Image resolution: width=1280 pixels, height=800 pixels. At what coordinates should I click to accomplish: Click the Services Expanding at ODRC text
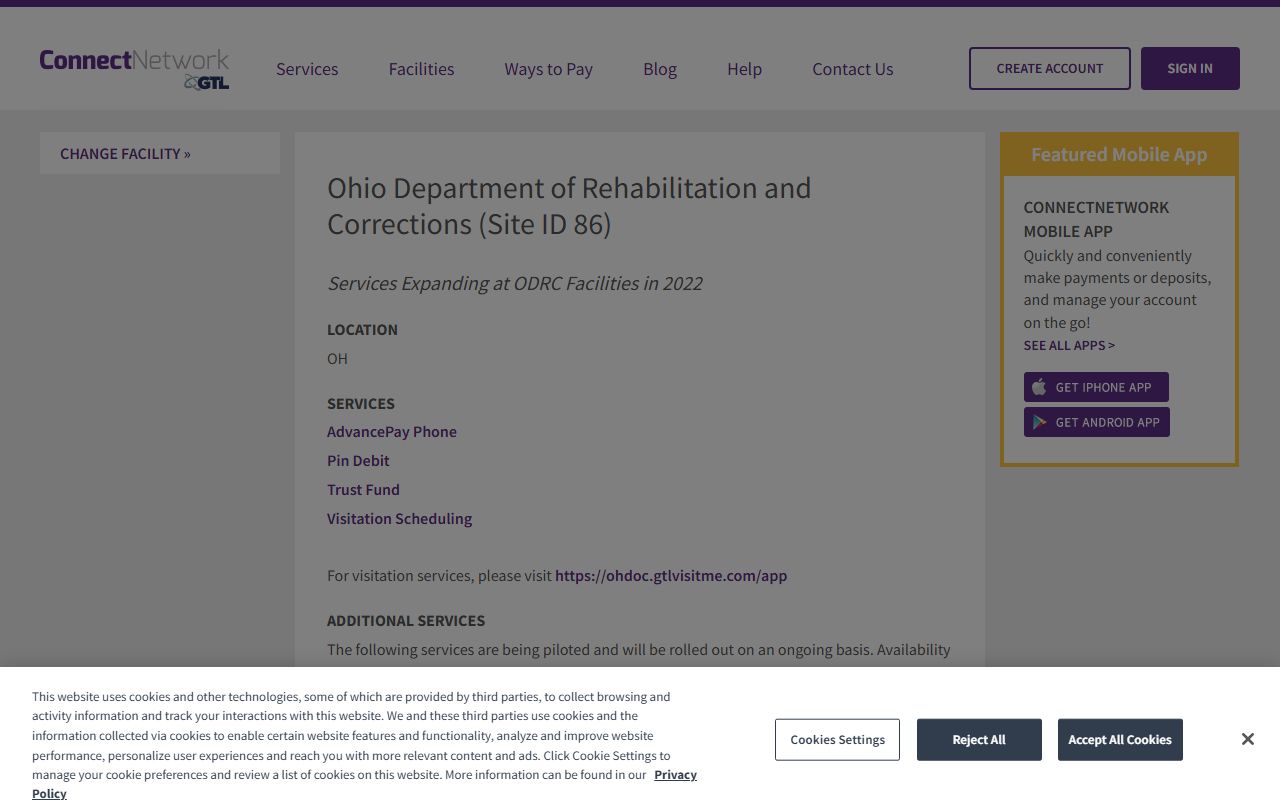(x=514, y=283)
